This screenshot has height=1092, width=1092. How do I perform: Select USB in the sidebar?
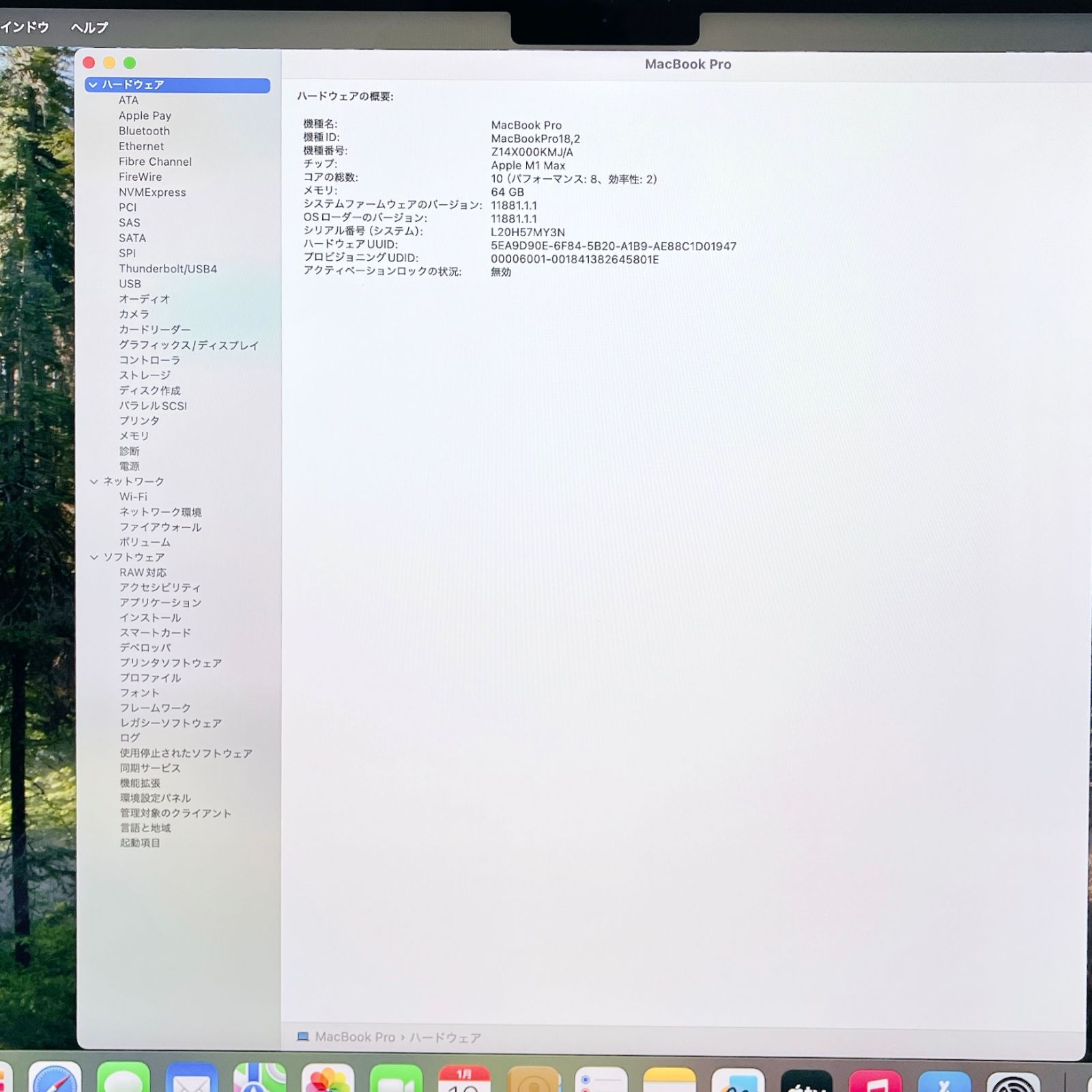pyautogui.click(x=130, y=284)
